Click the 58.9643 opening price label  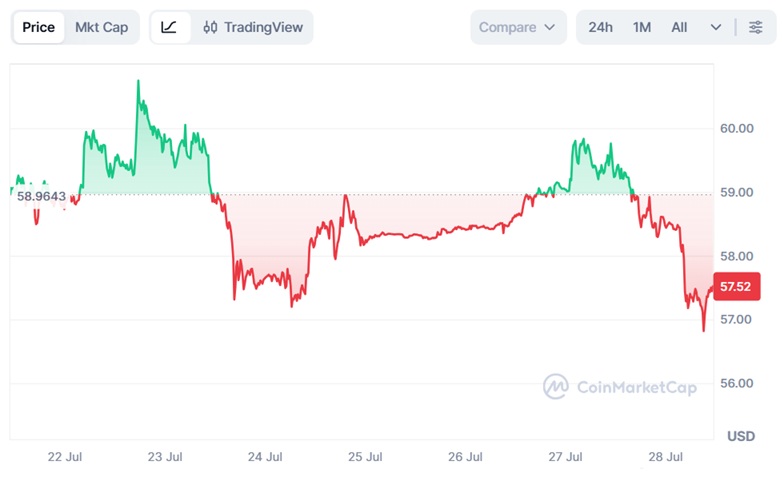41,196
